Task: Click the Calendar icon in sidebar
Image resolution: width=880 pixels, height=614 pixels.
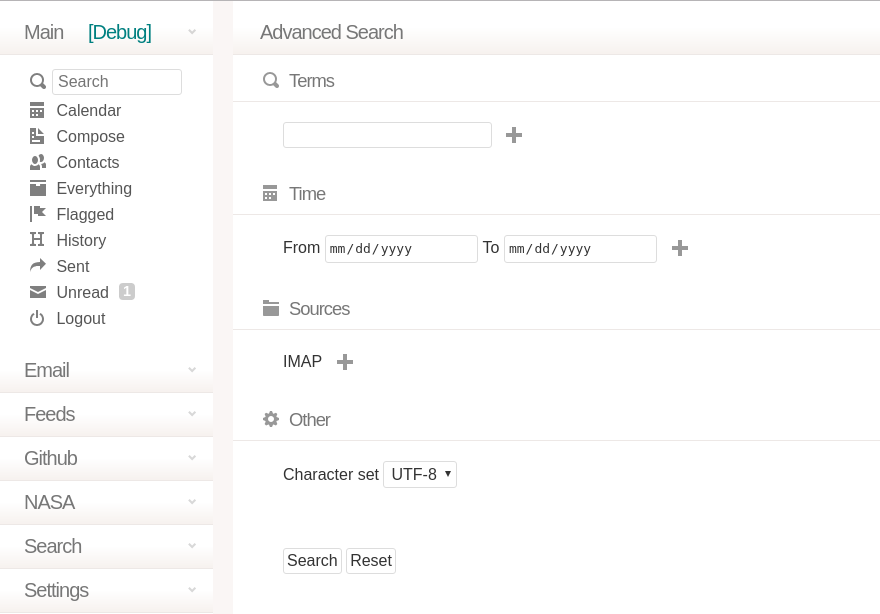Action: click(x=37, y=110)
